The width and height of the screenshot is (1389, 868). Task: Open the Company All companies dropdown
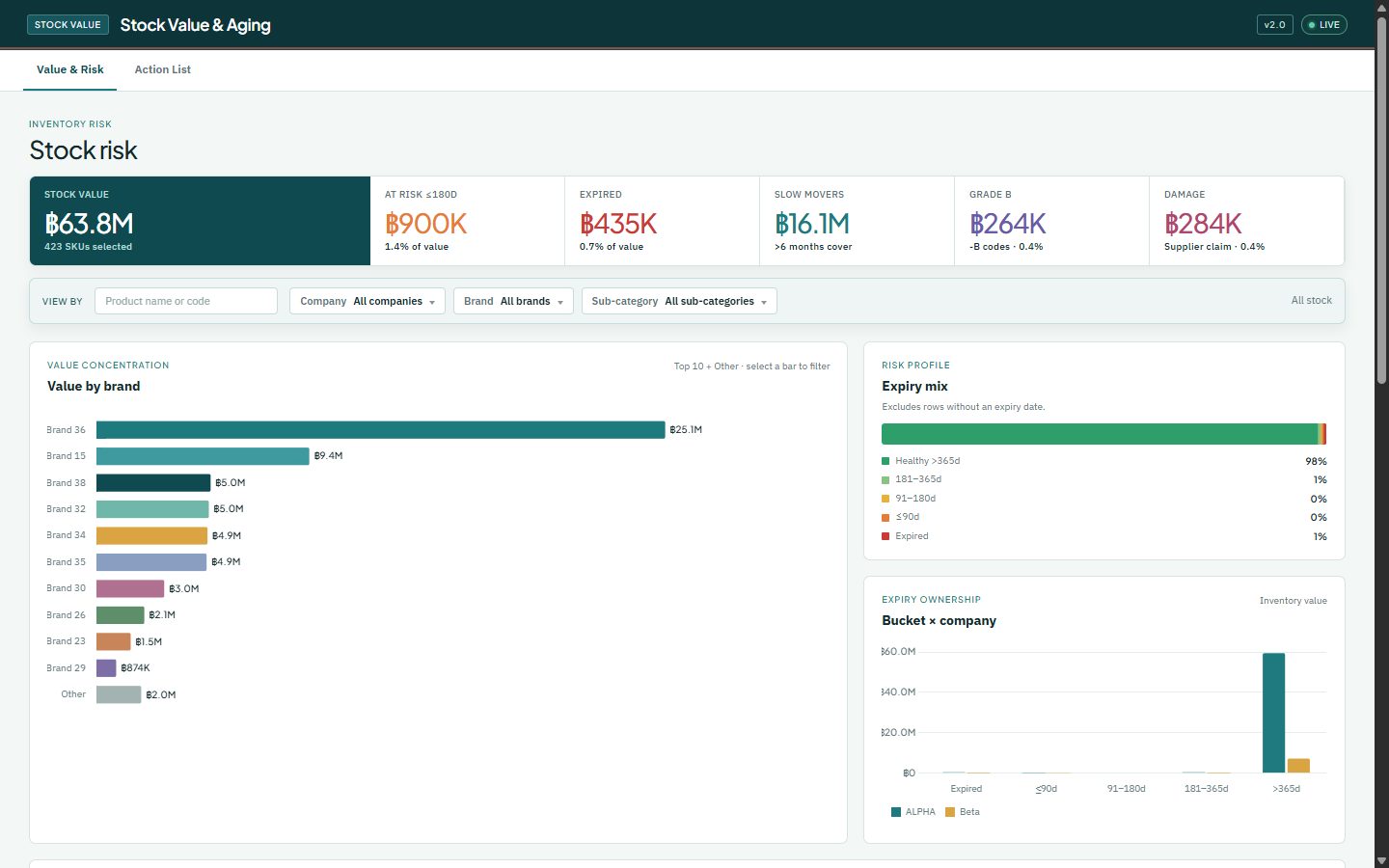click(x=368, y=301)
